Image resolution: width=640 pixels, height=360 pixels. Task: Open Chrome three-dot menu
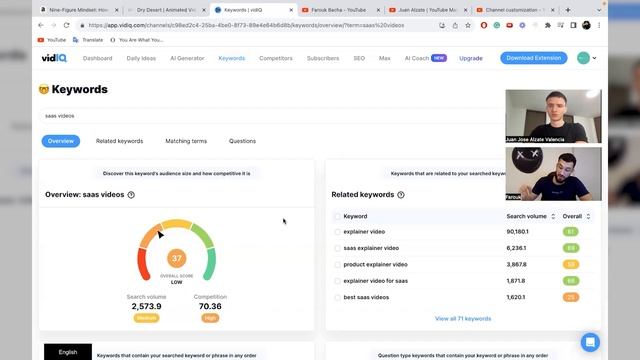[x=599, y=25]
